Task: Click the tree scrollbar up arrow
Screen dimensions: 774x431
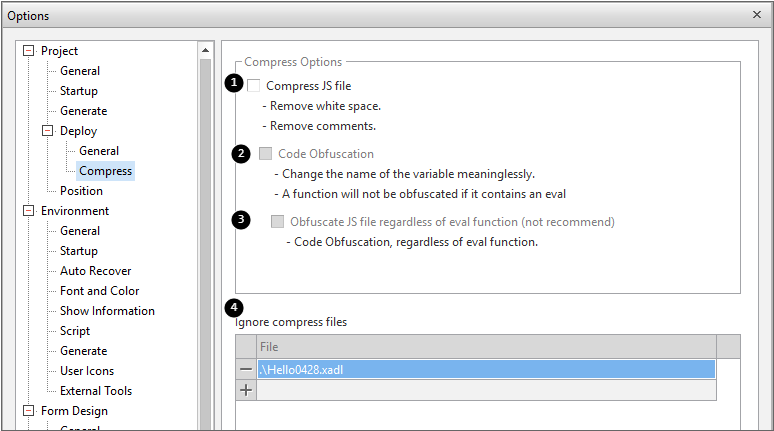Action: coord(206,49)
